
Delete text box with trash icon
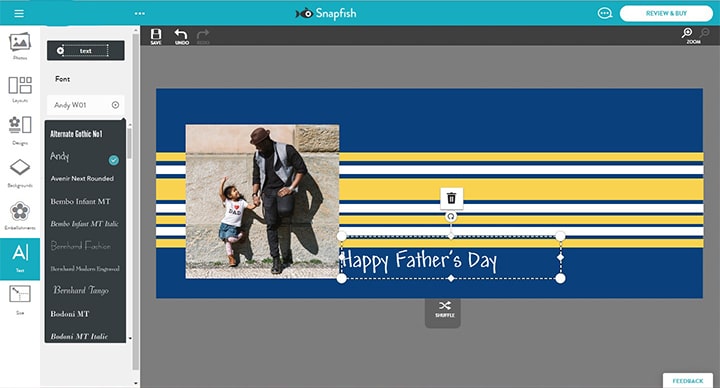pos(451,198)
